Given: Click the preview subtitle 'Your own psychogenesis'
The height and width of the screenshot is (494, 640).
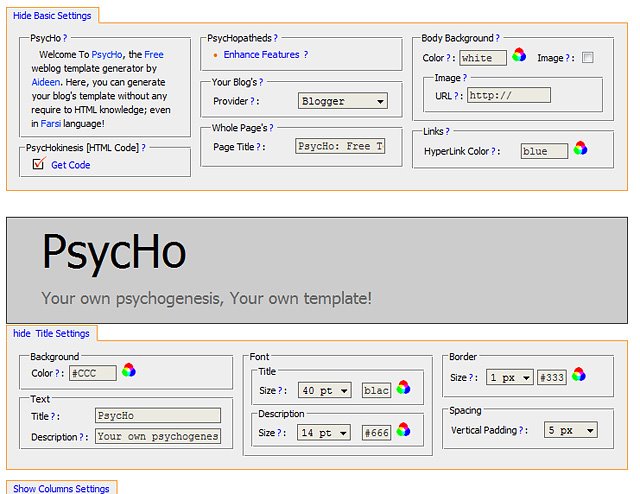Looking at the screenshot, I should tap(133, 298).
